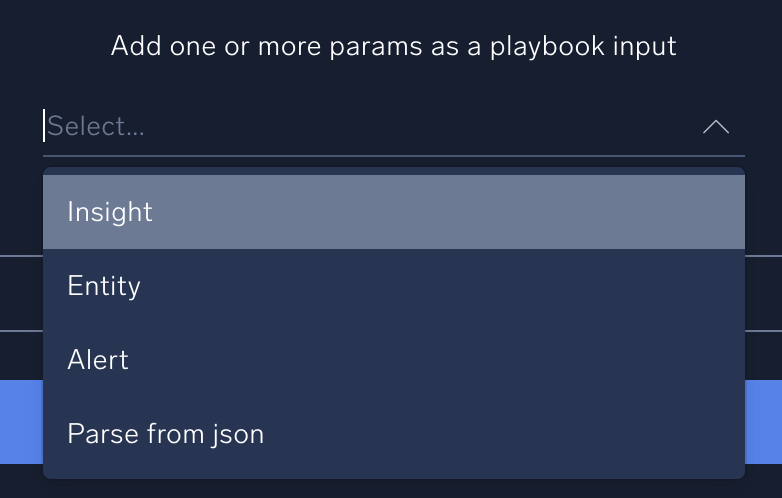The image size is (782, 498).
Task: Collapse the dropdown with the chevron arrow
Action: pyautogui.click(x=716, y=127)
